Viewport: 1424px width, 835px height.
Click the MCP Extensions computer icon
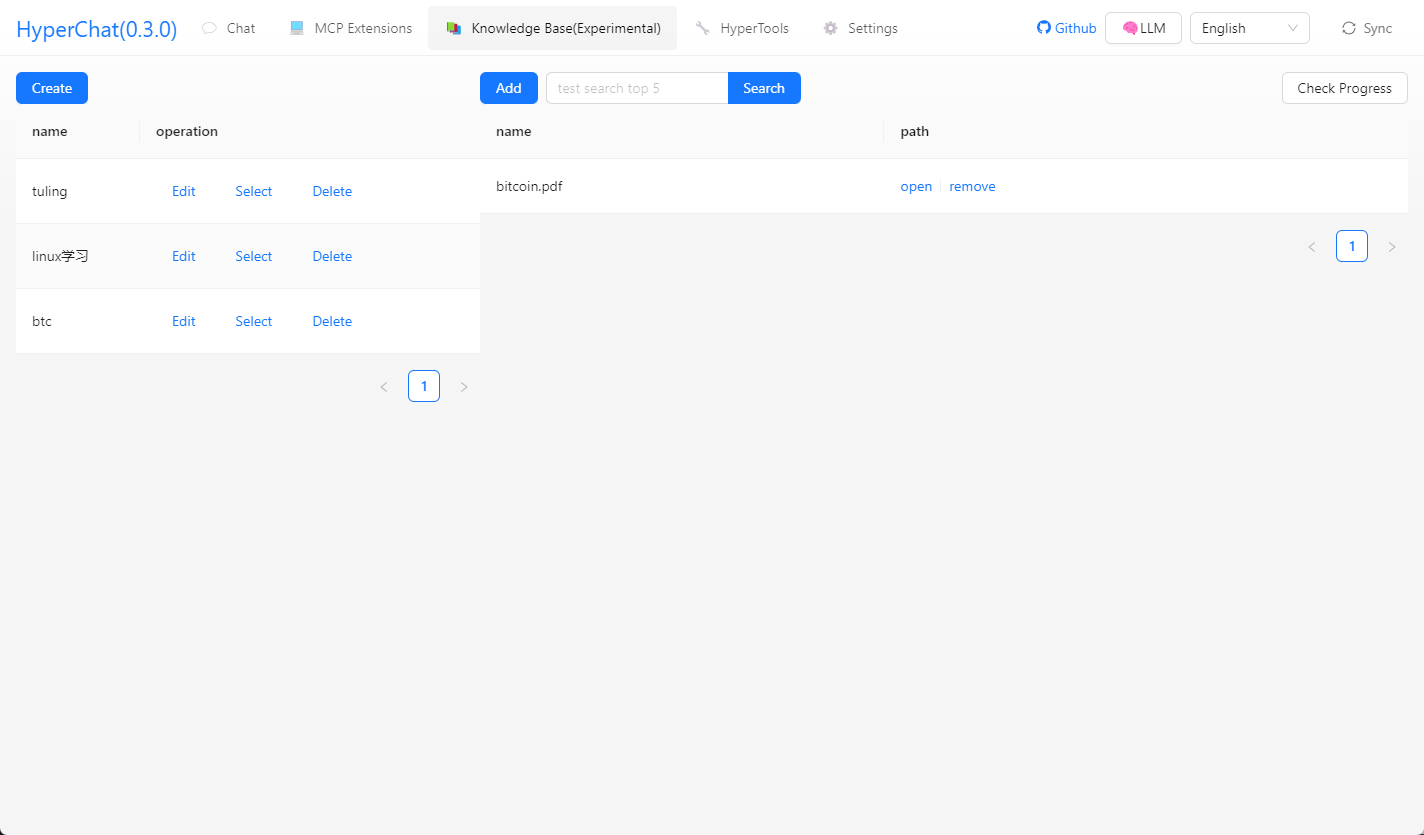click(x=297, y=28)
